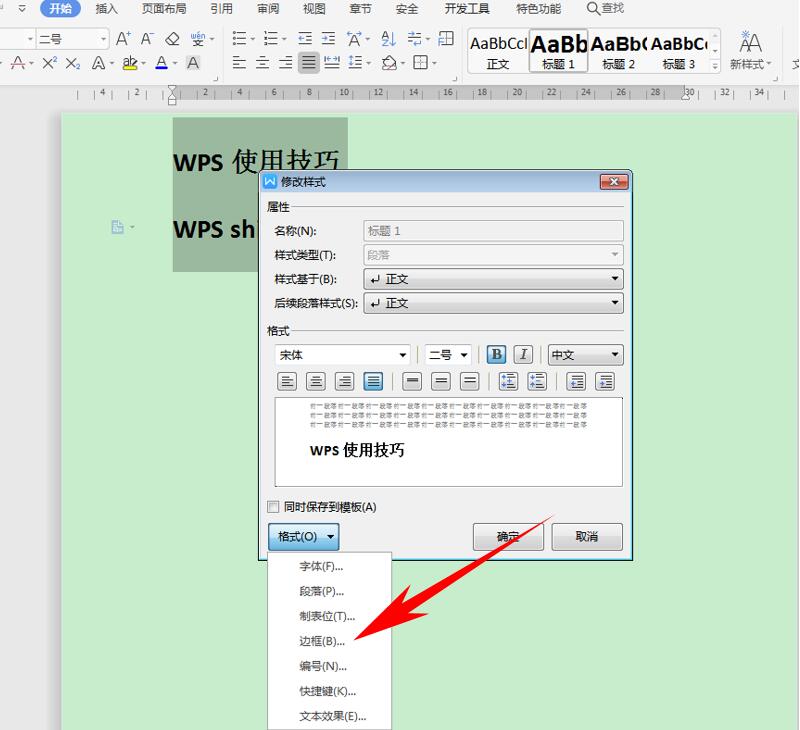
Task: Select left alignment in dialog
Action: point(287,382)
